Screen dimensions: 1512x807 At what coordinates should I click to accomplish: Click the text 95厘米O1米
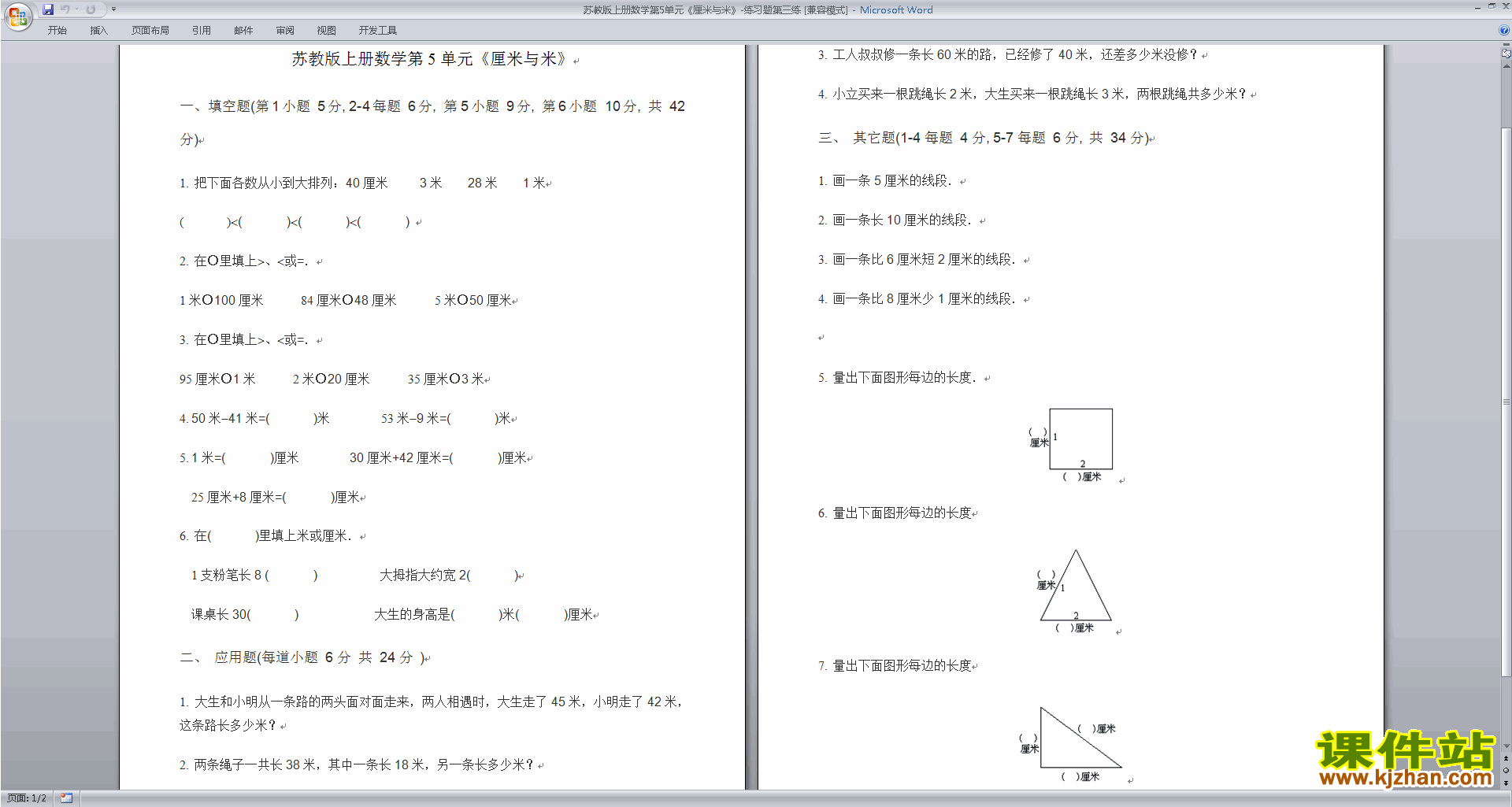click(x=217, y=379)
